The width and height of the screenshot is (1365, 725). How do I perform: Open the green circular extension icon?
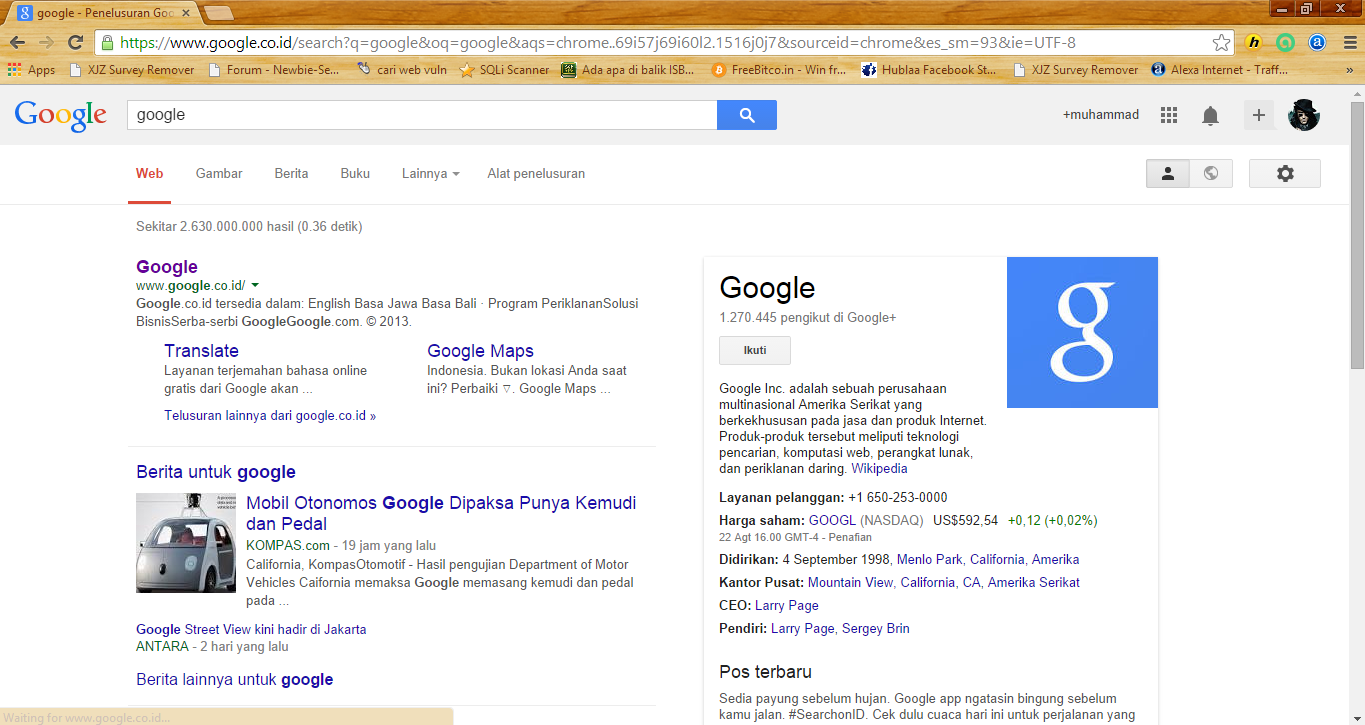(1285, 43)
